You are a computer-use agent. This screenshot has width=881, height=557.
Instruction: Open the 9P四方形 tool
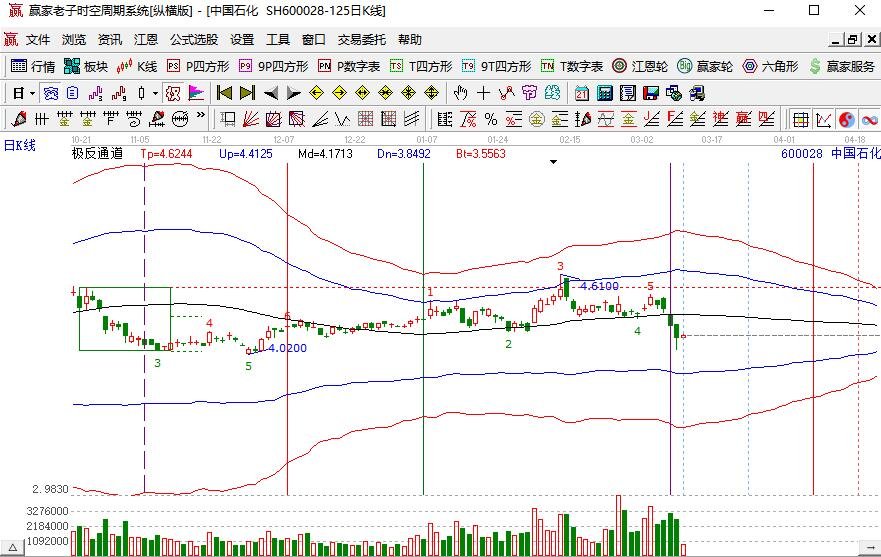click(273, 66)
